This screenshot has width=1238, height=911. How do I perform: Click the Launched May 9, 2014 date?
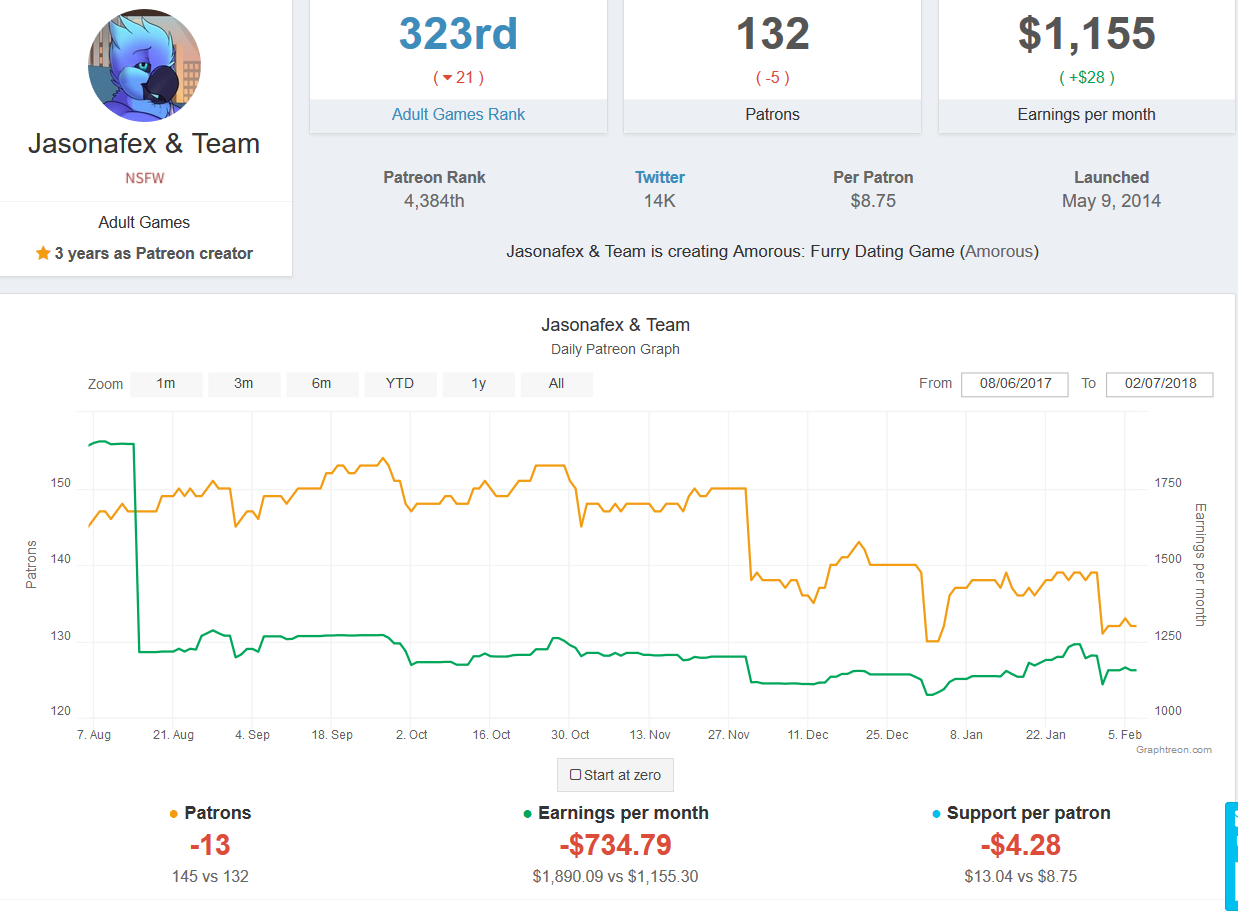point(1112,201)
